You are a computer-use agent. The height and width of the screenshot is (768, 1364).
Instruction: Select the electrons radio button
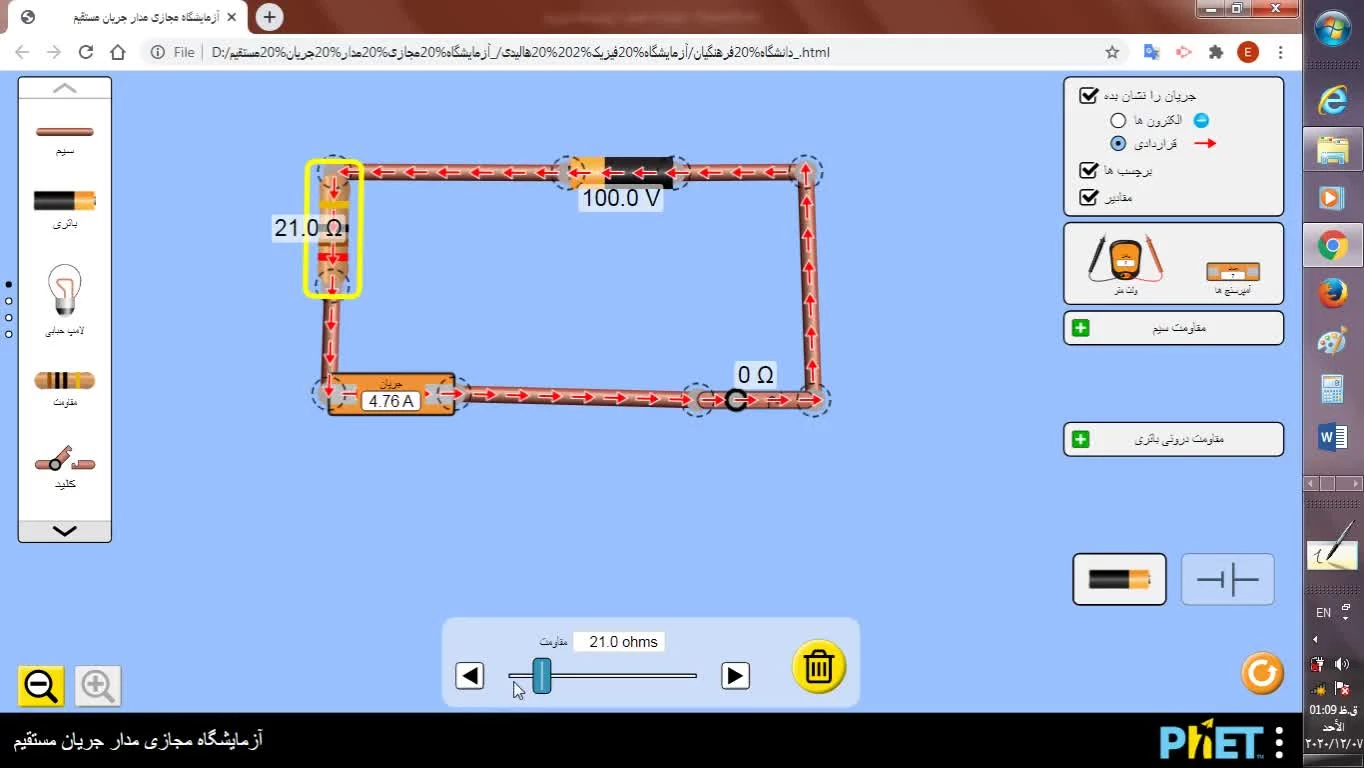(1118, 120)
